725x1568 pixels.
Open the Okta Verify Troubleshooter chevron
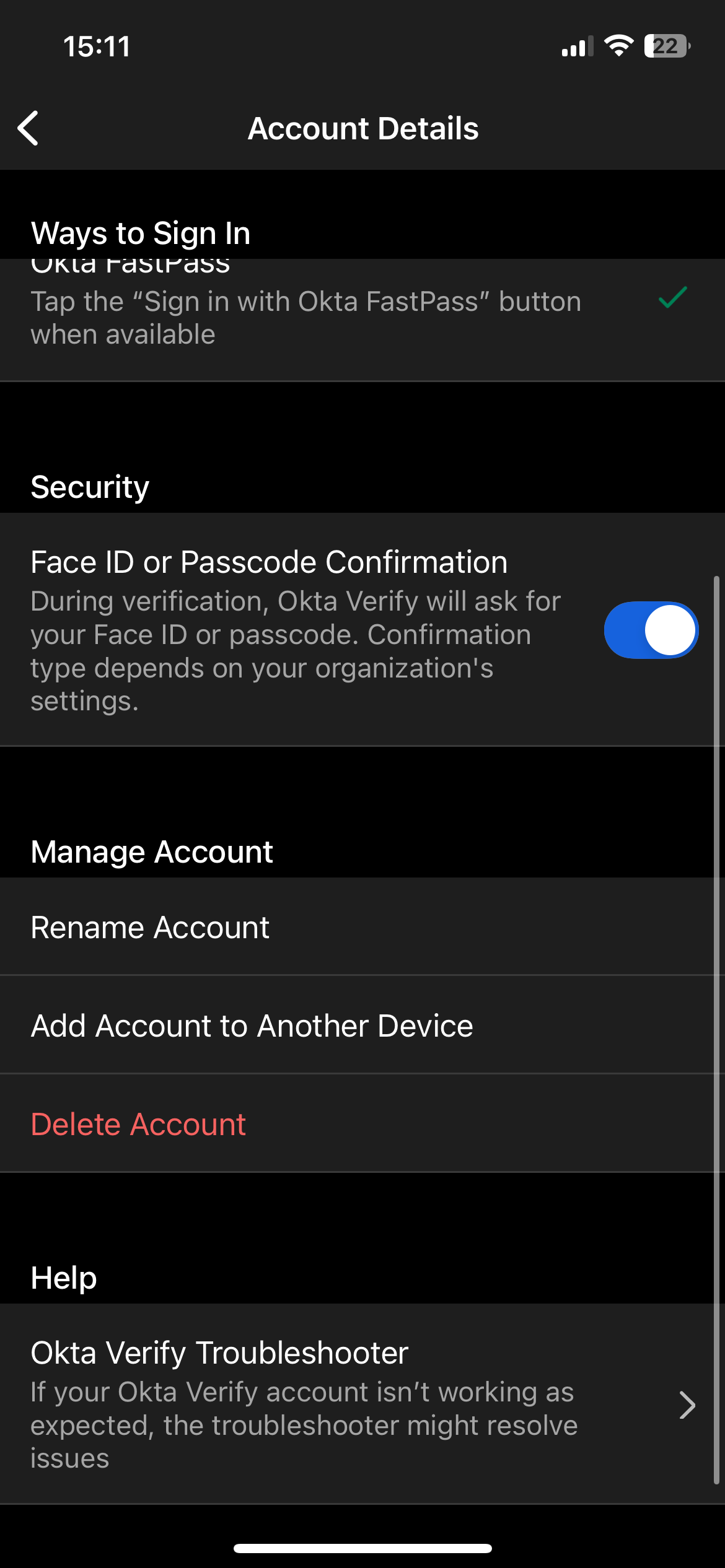pos(687,1406)
